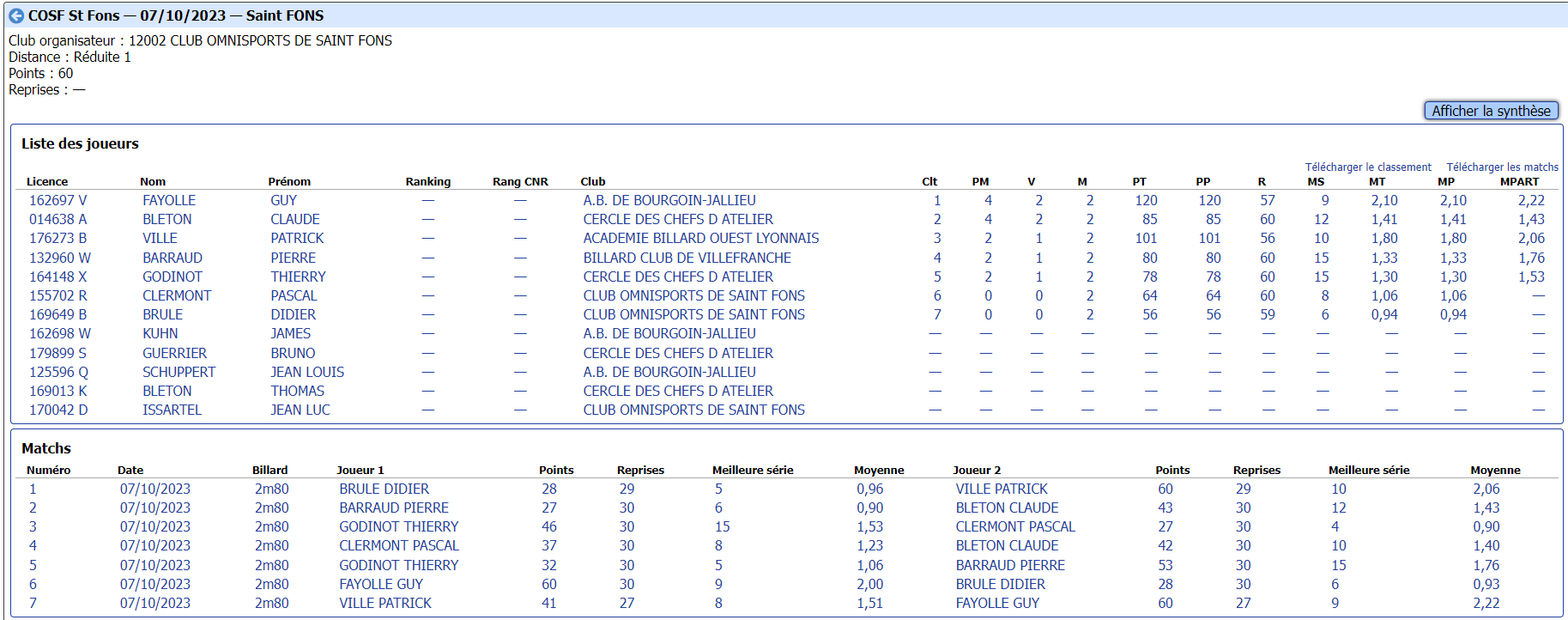Screen dimensions: 1568x620
Task: Click club ACADEMIE BILLARD OUEST LYONNAIS
Action: pyautogui.click(x=701, y=238)
